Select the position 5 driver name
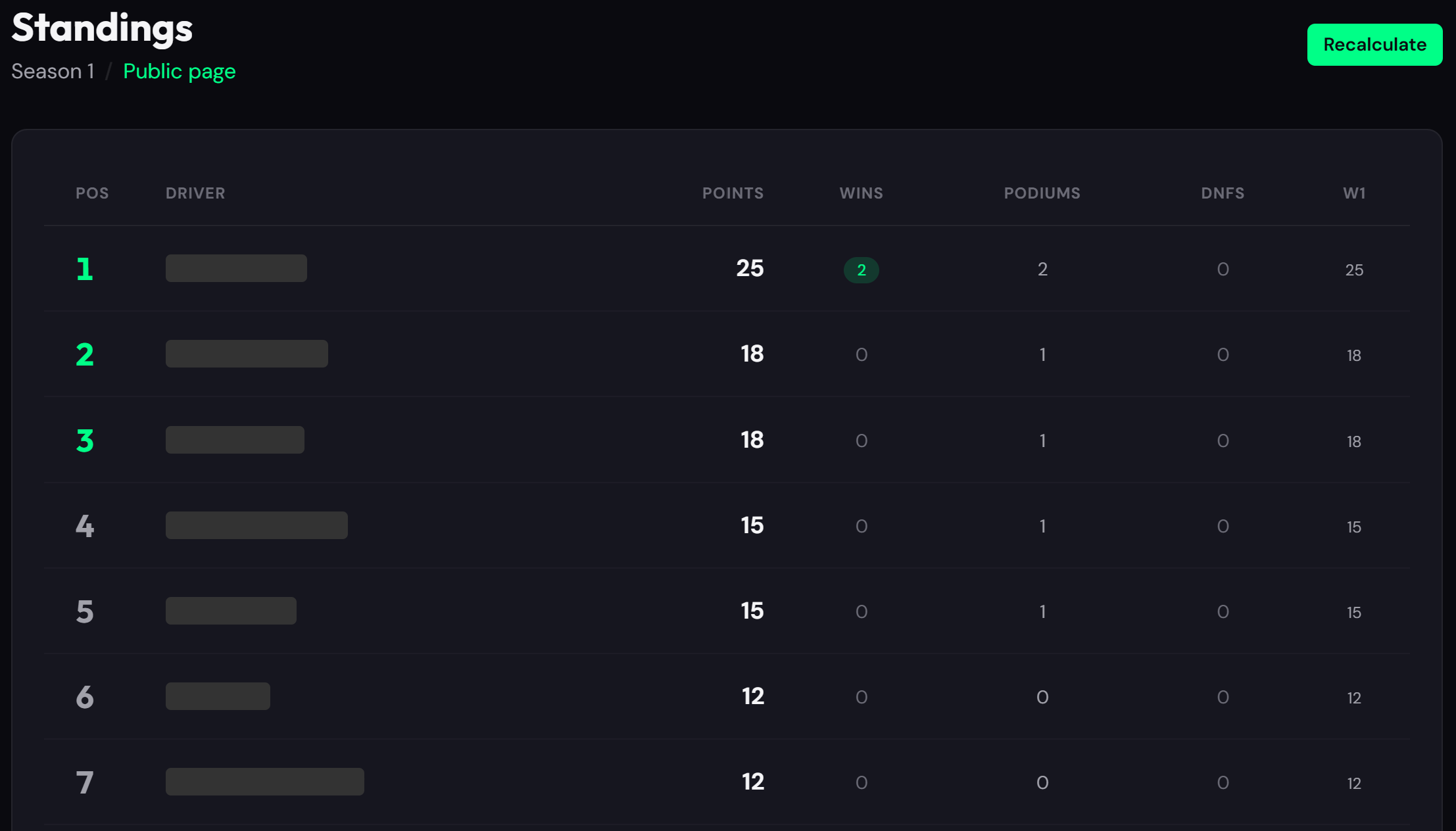The width and height of the screenshot is (1456, 831). pos(231,611)
